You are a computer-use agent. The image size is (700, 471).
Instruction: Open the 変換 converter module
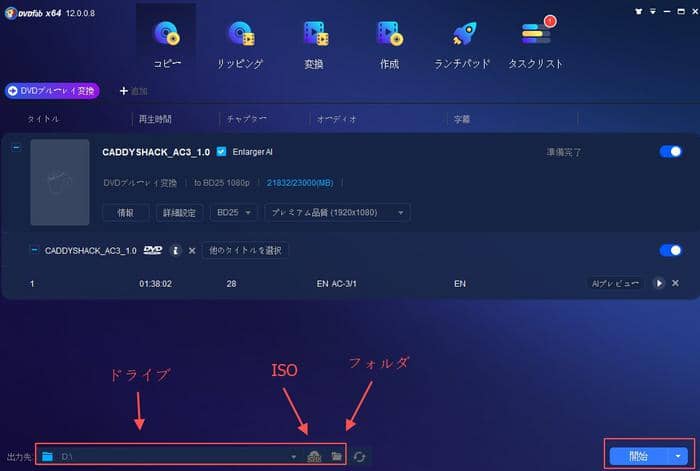click(315, 44)
